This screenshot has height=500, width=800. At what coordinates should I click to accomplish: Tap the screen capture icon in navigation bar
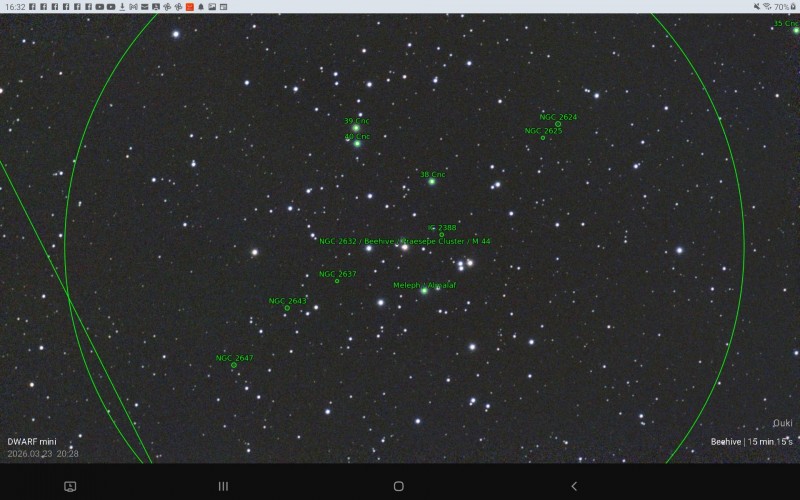pyautogui.click(x=70, y=486)
